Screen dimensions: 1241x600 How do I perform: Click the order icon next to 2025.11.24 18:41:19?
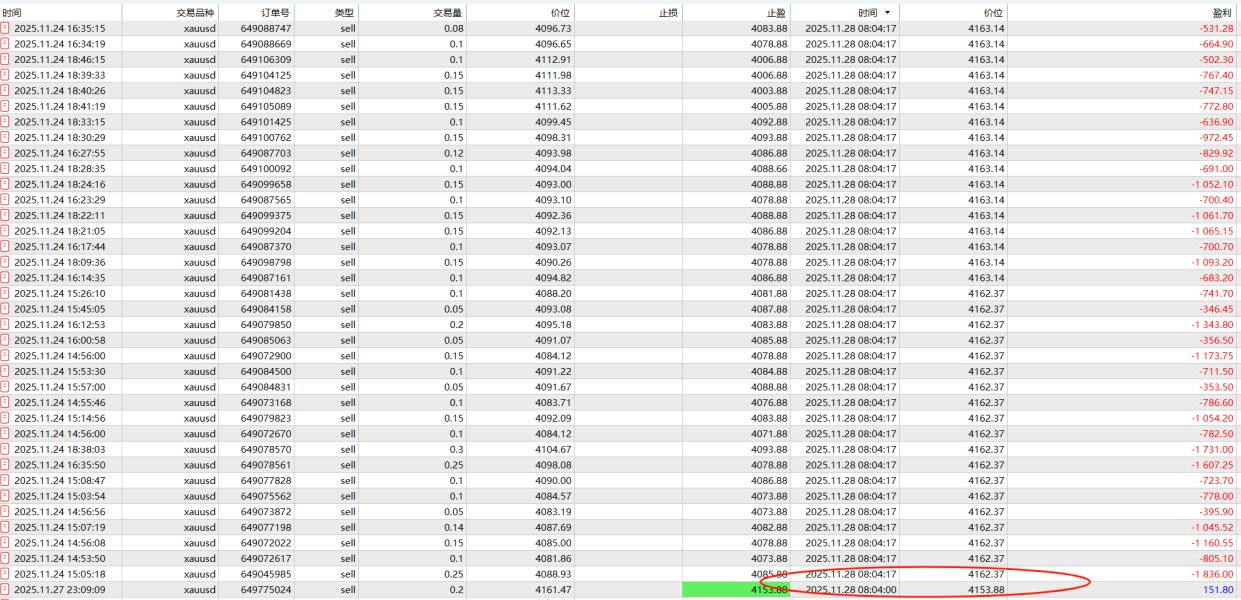pyautogui.click(x=5, y=106)
